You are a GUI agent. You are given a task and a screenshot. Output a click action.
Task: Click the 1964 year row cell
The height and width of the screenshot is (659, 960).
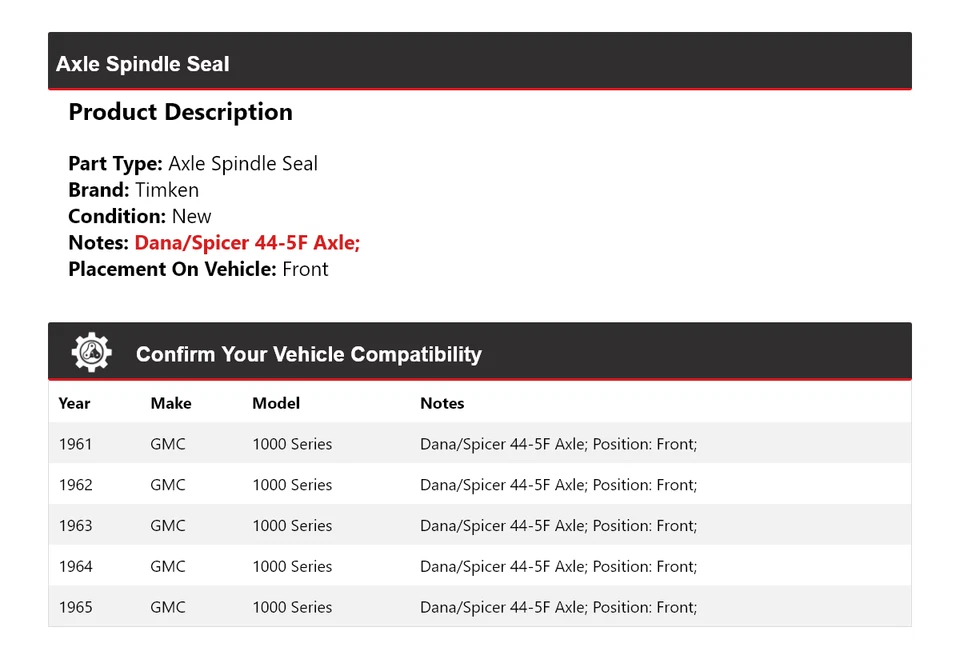click(x=75, y=566)
